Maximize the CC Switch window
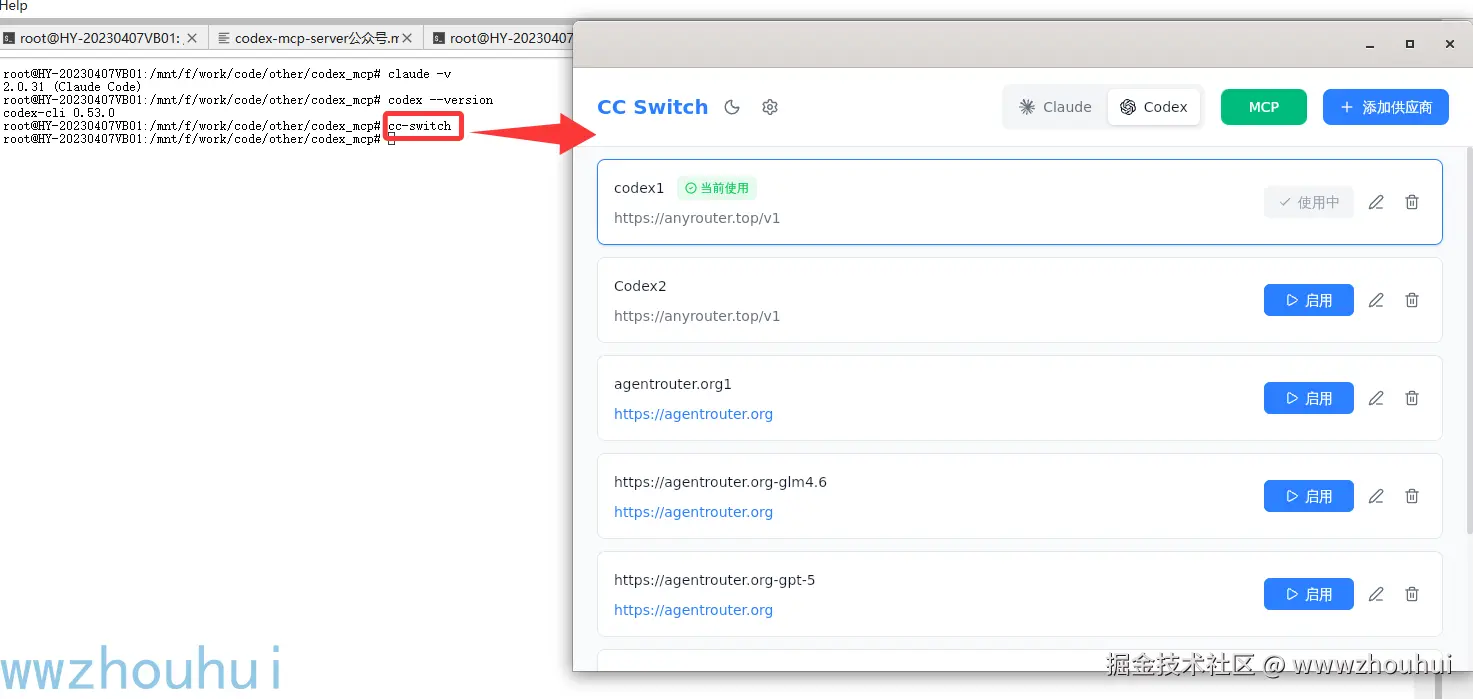Image resolution: width=1473 pixels, height=699 pixels. [1410, 44]
